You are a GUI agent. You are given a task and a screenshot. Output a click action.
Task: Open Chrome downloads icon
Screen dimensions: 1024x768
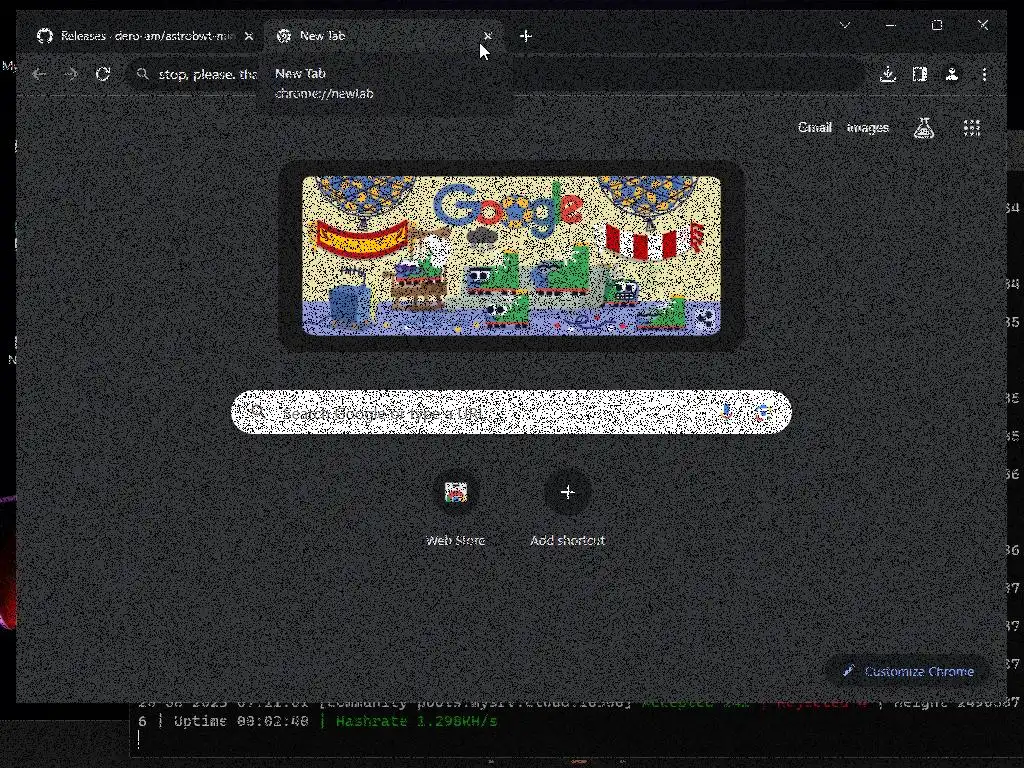pos(888,74)
